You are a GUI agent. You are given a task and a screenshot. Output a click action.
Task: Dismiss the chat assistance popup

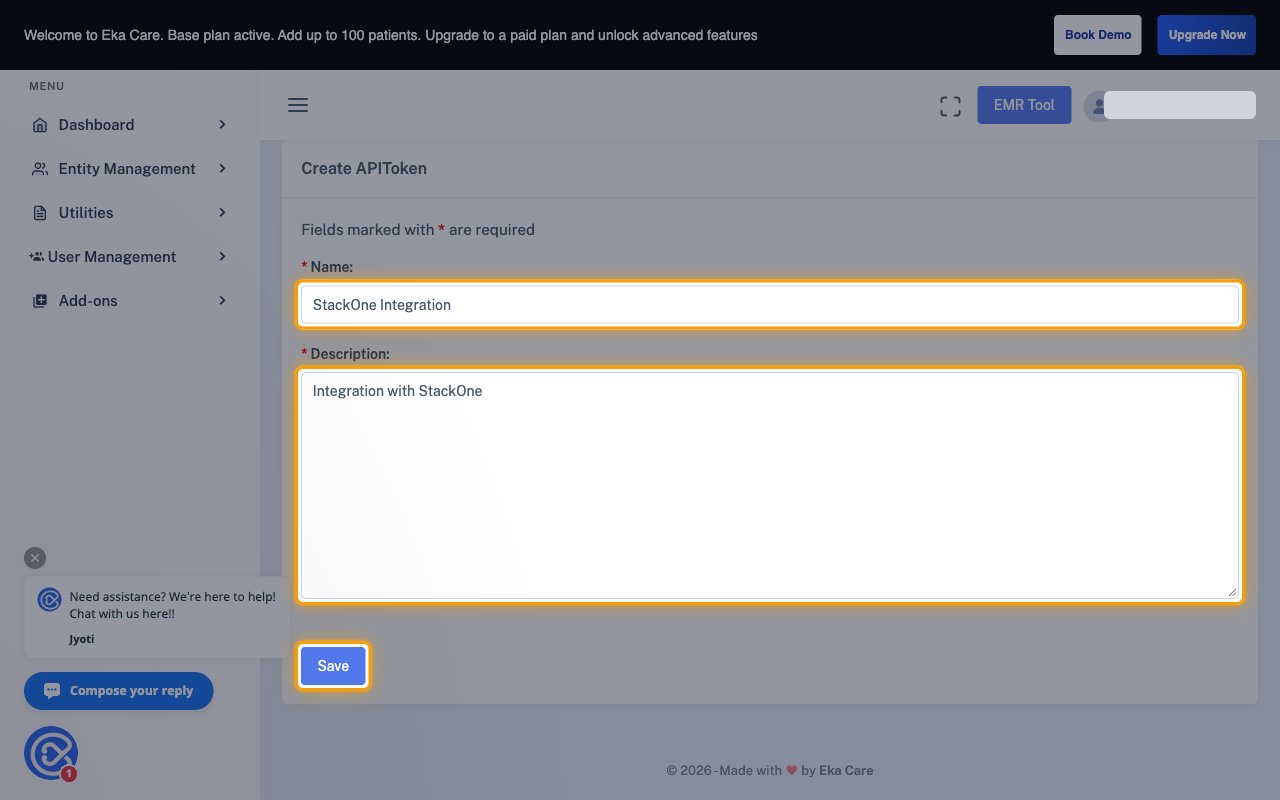point(35,558)
